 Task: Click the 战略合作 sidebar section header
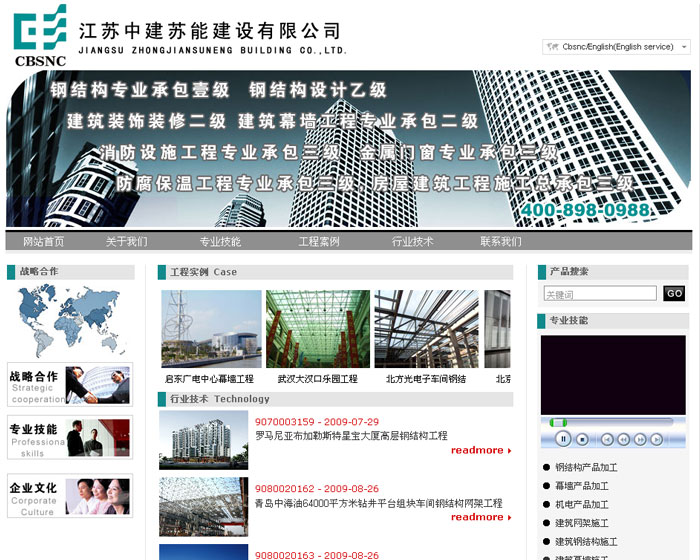click(71, 272)
